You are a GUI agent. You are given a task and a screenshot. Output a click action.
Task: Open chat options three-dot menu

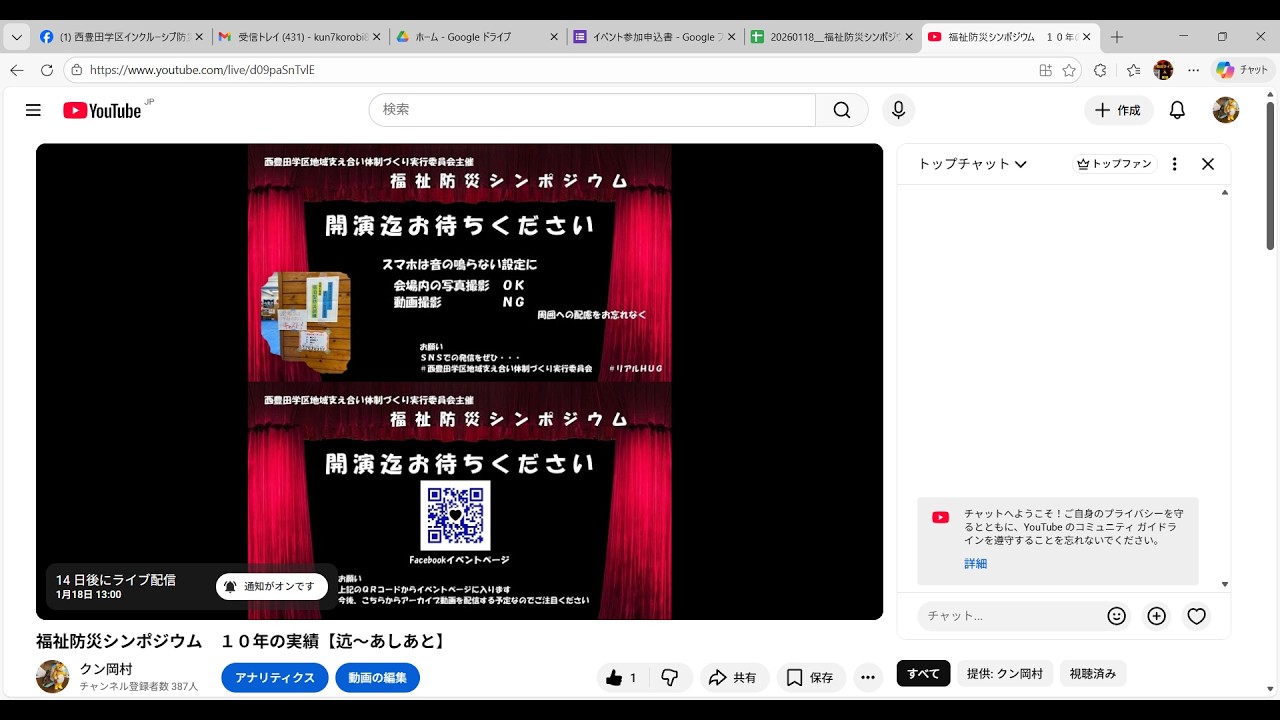1174,164
